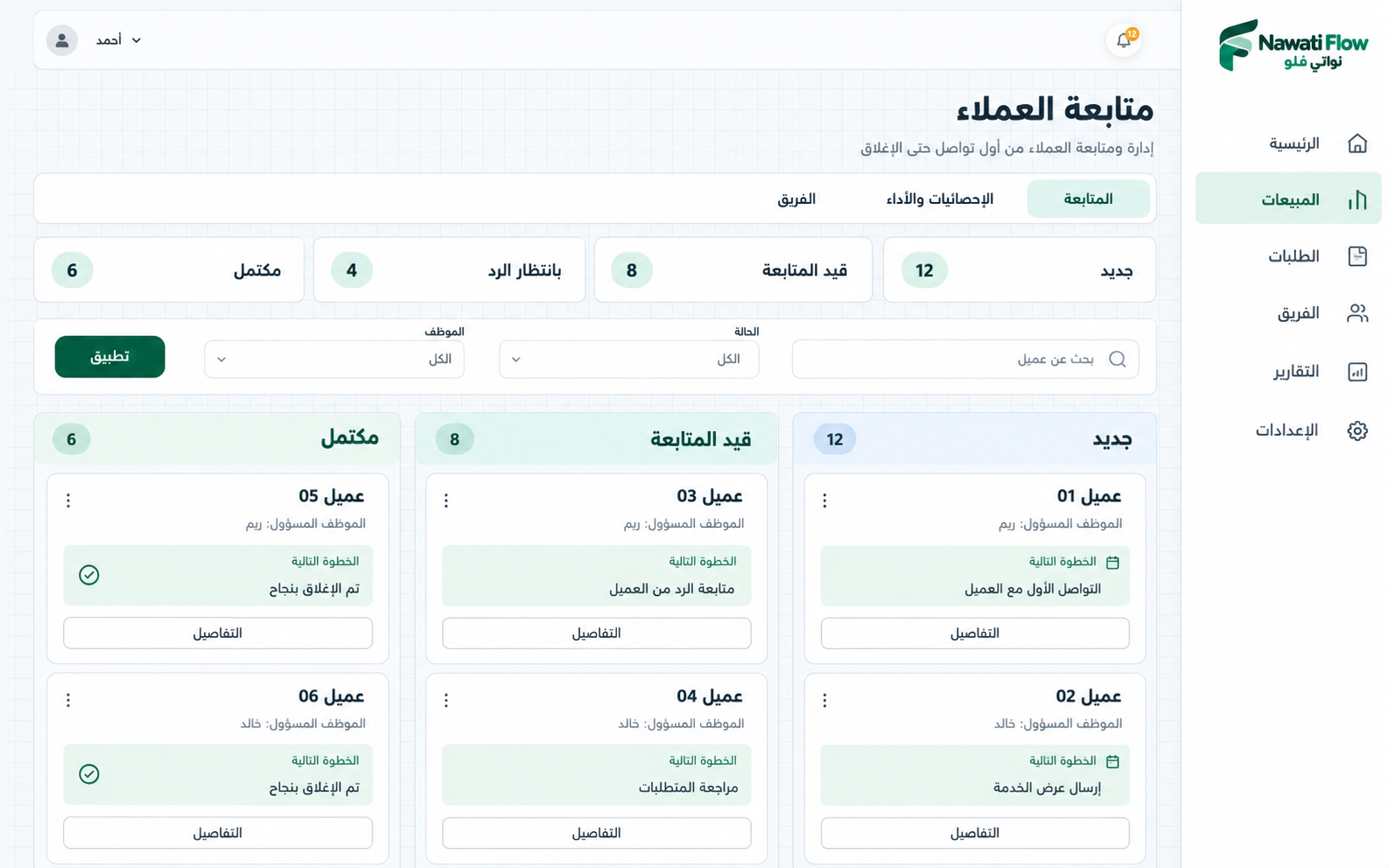The width and height of the screenshot is (1388, 868).
Task: Click the home icon beside الرئيسية
Action: point(1357,143)
